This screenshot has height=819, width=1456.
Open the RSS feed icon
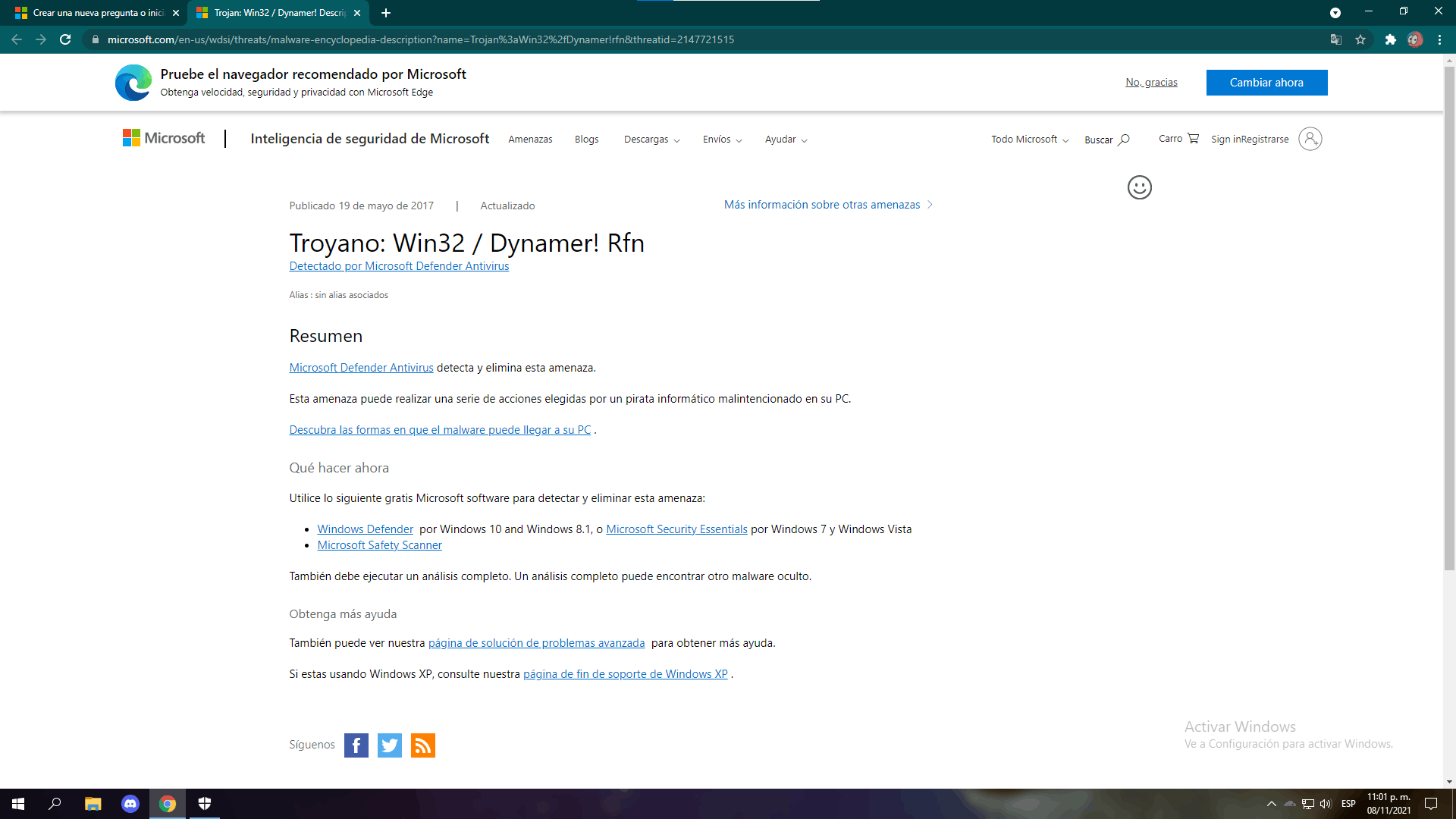point(422,745)
